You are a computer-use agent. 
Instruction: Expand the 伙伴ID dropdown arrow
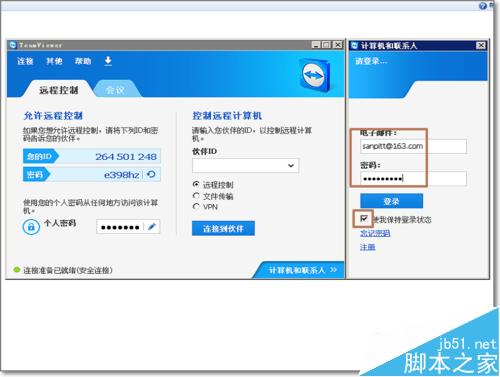(x=291, y=166)
